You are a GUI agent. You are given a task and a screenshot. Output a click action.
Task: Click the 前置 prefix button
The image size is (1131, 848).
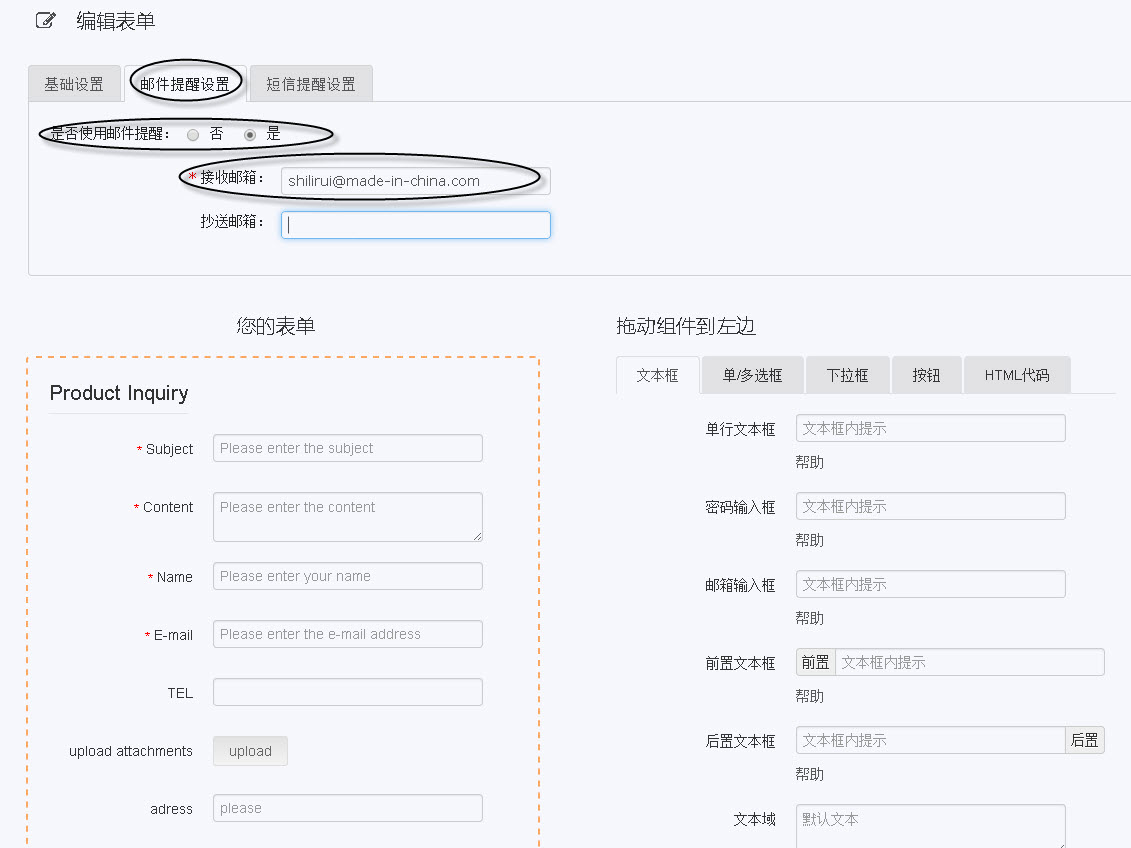click(815, 661)
